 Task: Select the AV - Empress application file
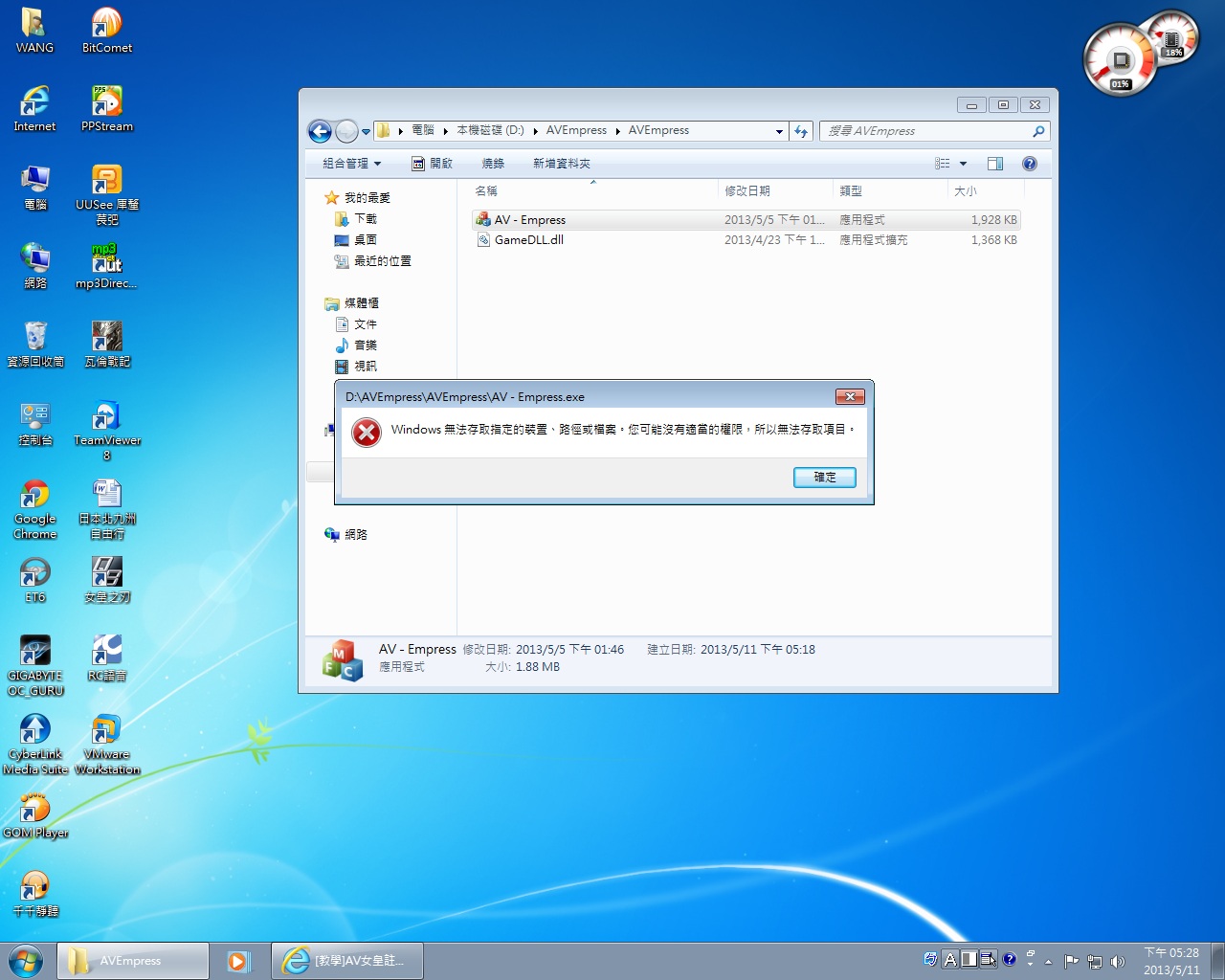click(x=746, y=220)
